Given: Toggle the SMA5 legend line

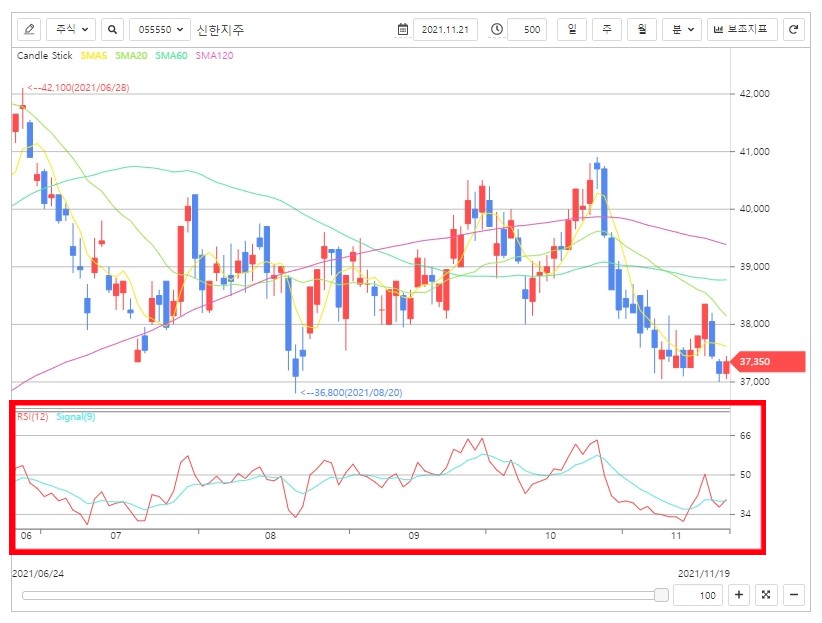Looking at the screenshot, I should [93, 56].
